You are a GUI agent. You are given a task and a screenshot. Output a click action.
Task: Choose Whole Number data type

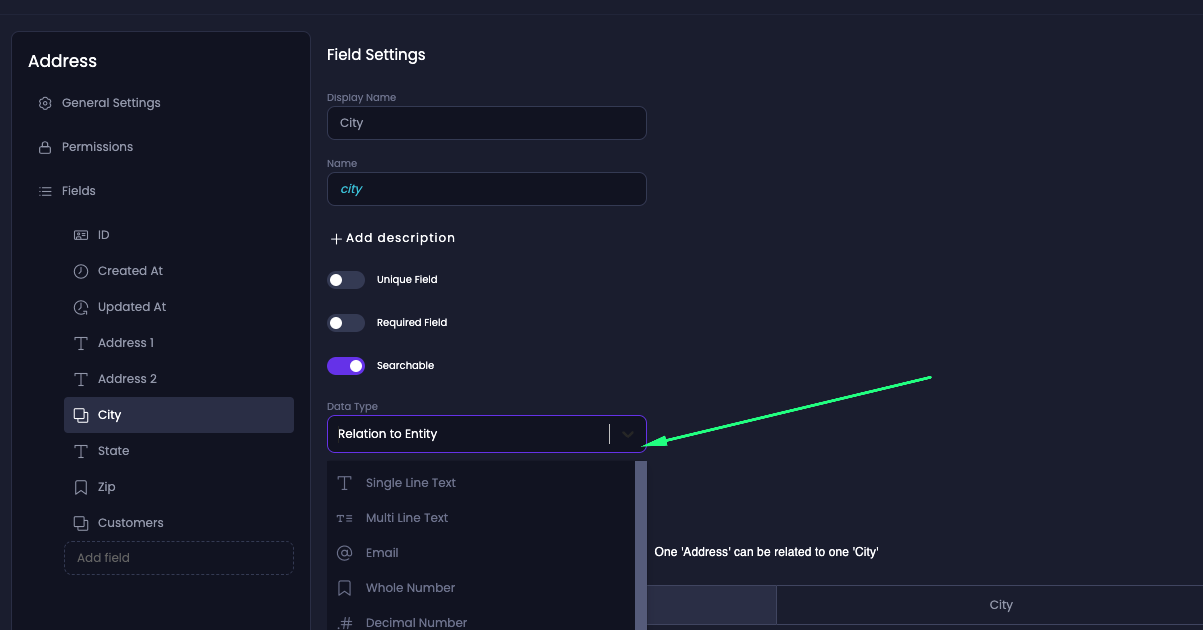click(x=481, y=588)
